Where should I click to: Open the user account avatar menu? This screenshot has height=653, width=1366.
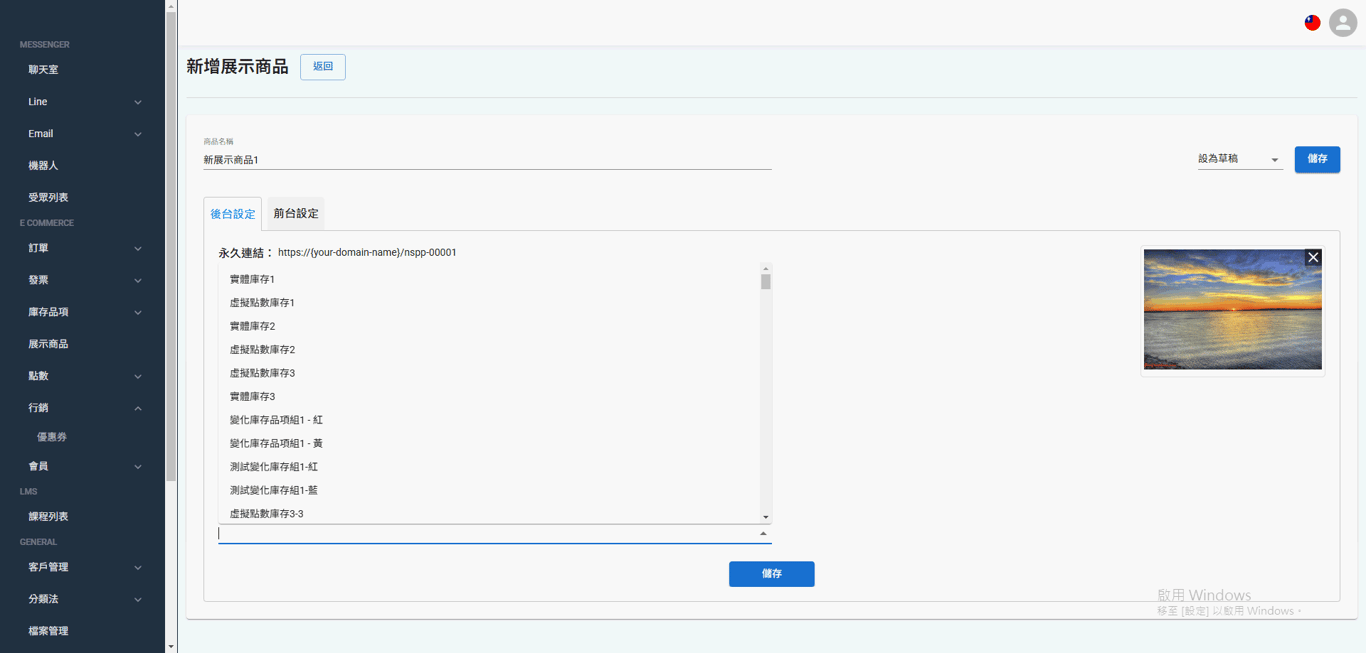pos(1343,23)
